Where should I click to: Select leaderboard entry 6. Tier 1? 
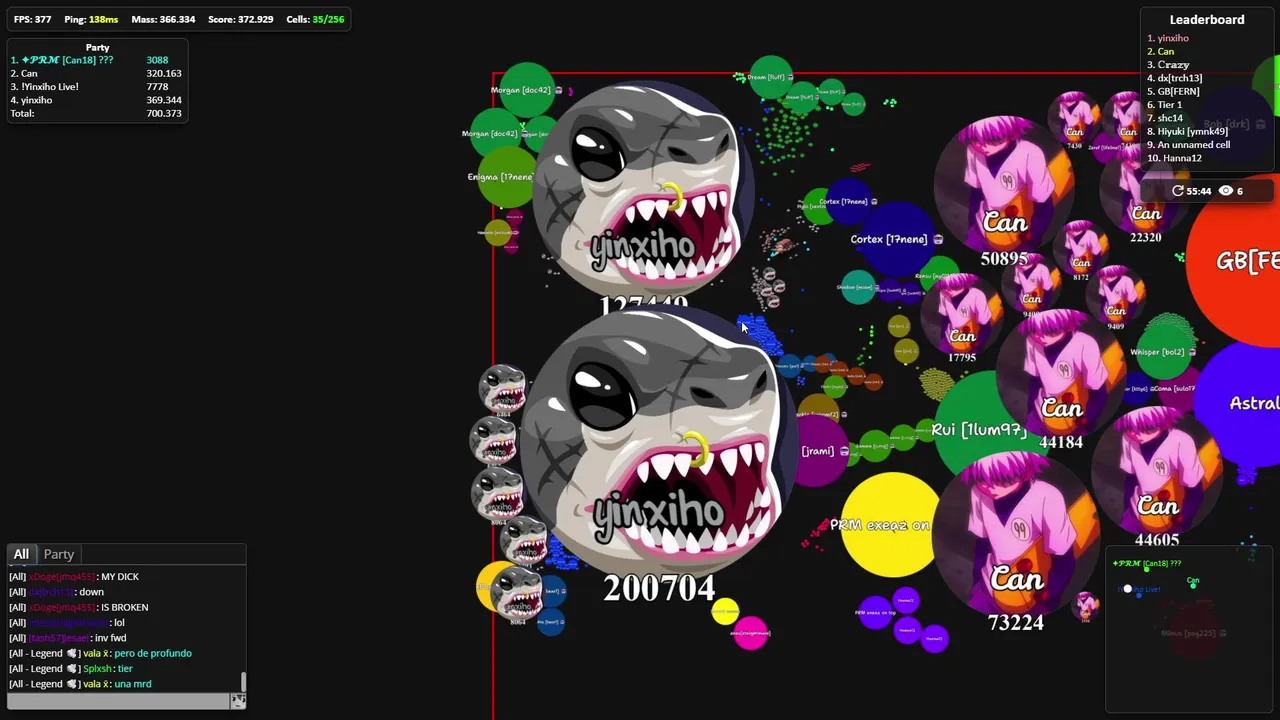tap(1165, 104)
